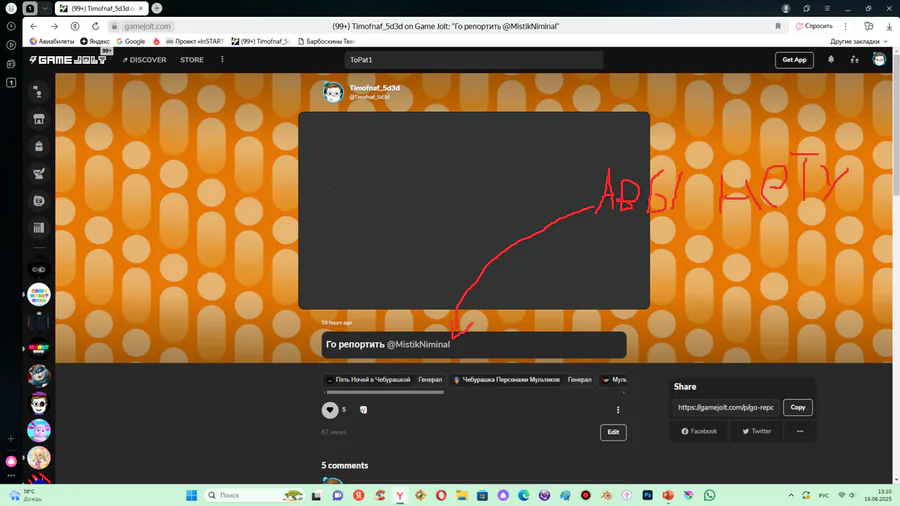This screenshot has height=506, width=900.
Task: Open Timofnaf_5d3d profile name link
Action: point(374,88)
